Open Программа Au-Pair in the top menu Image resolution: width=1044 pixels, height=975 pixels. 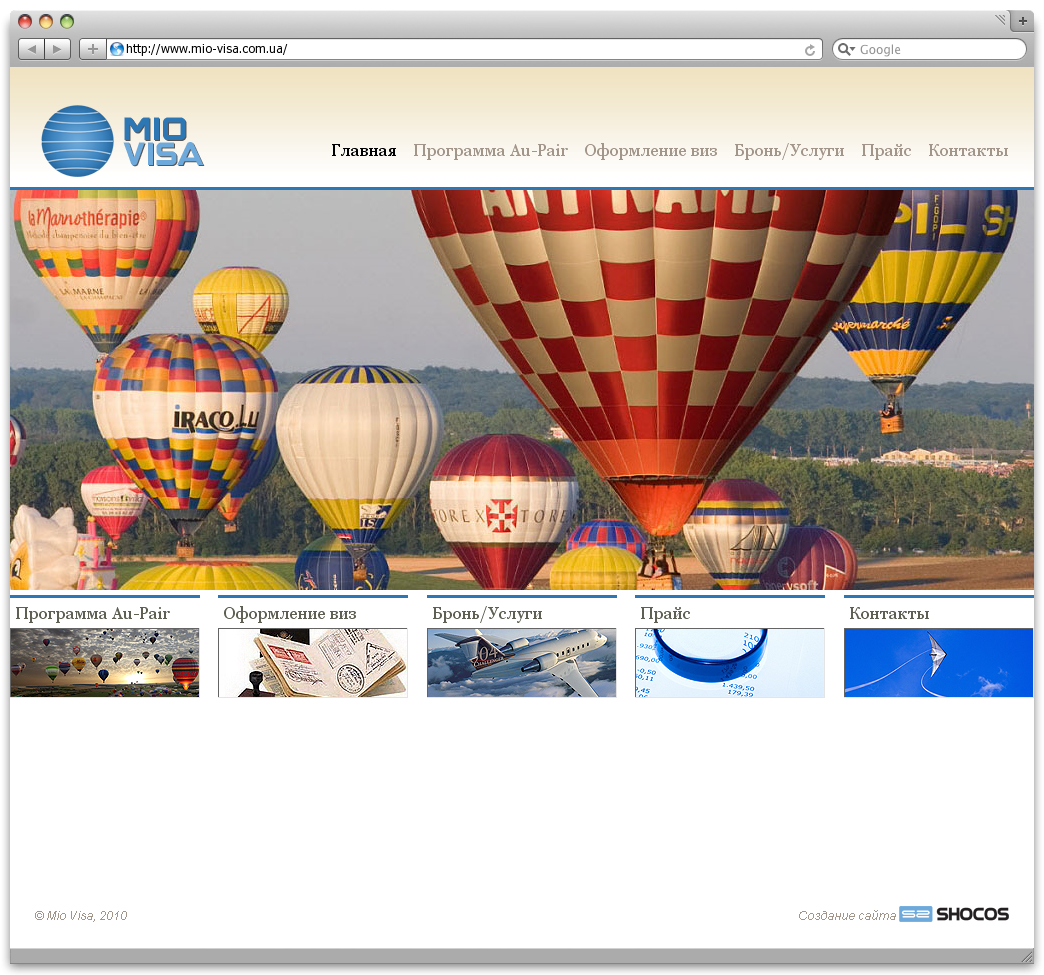(490, 151)
